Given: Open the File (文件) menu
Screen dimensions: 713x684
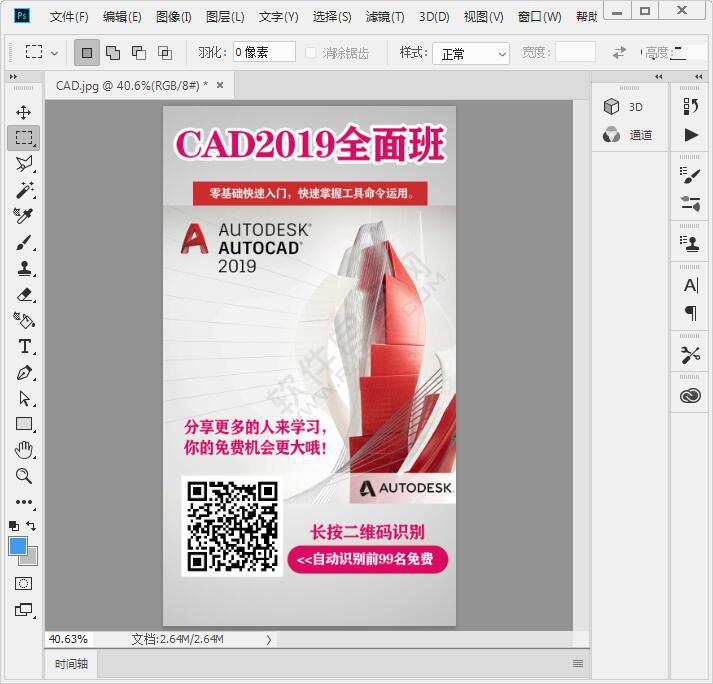Looking at the screenshot, I should point(69,17).
